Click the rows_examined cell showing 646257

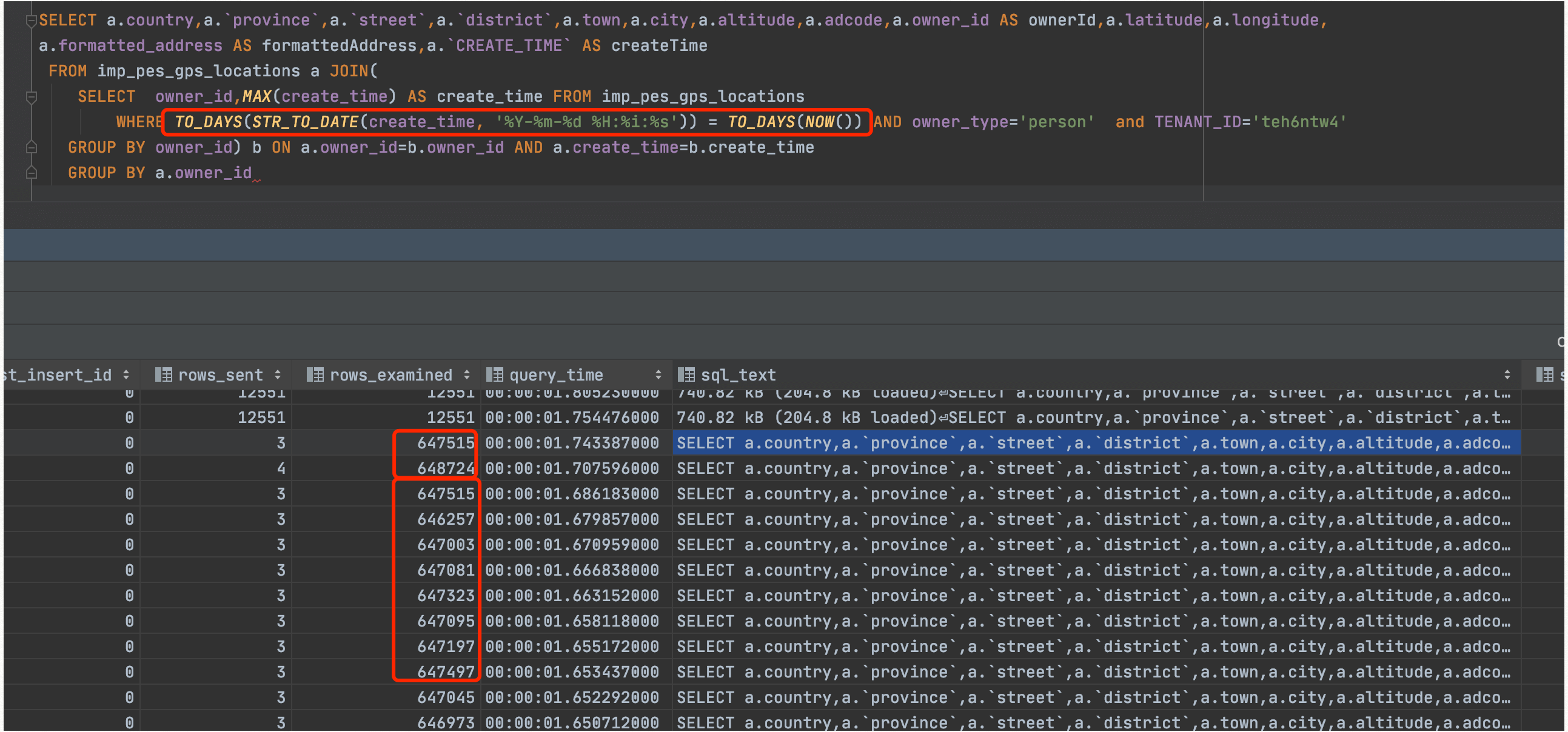tap(445, 520)
